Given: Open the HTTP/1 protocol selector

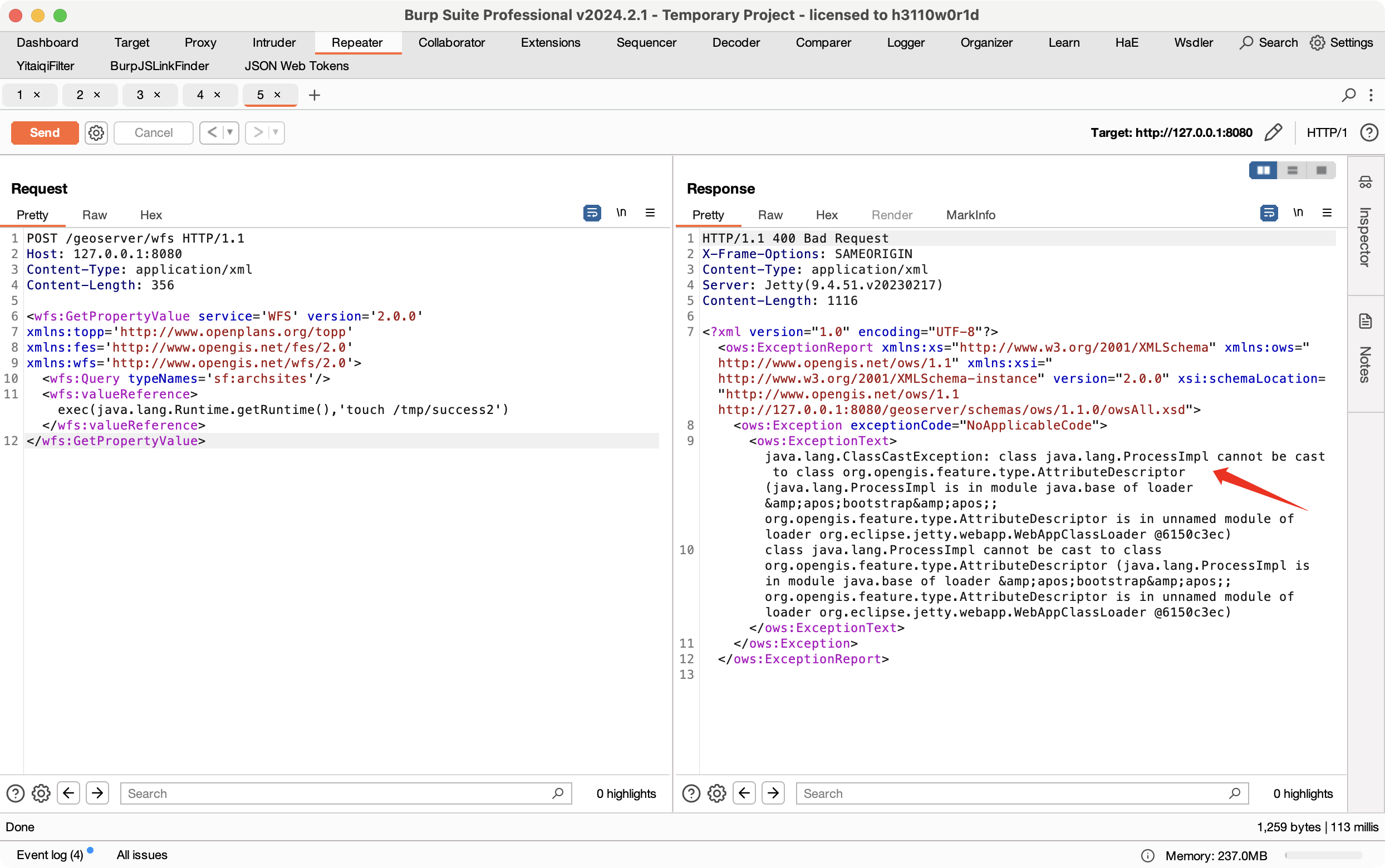Looking at the screenshot, I should (1327, 132).
